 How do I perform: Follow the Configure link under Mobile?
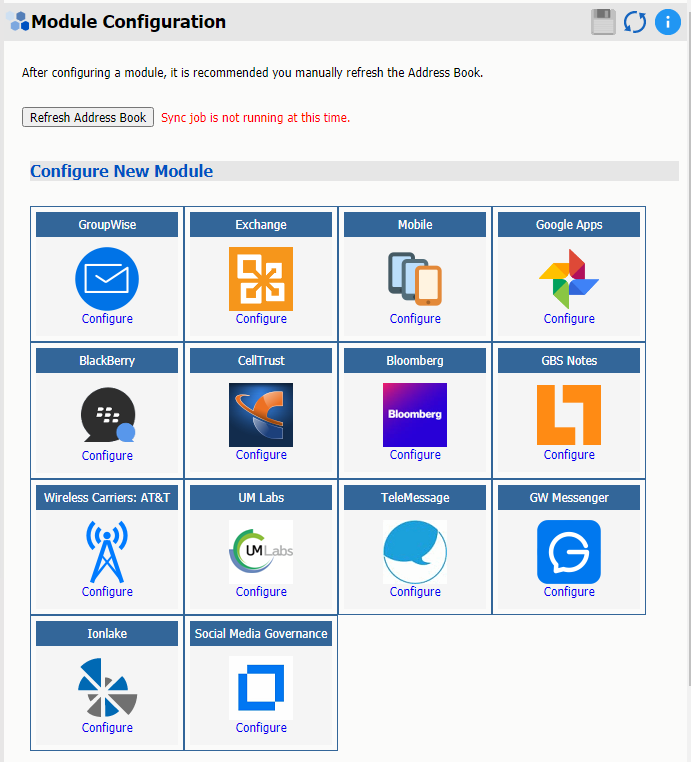coord(415,319)
